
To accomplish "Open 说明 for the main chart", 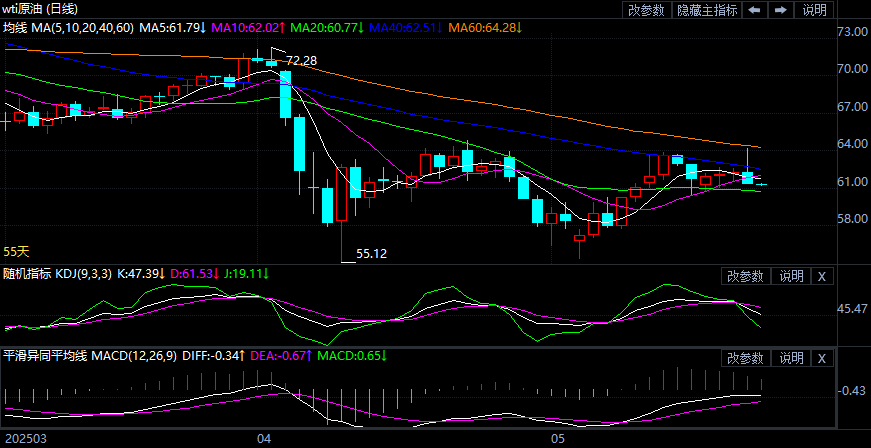I will pyautogui.click(x=815, y=9).
